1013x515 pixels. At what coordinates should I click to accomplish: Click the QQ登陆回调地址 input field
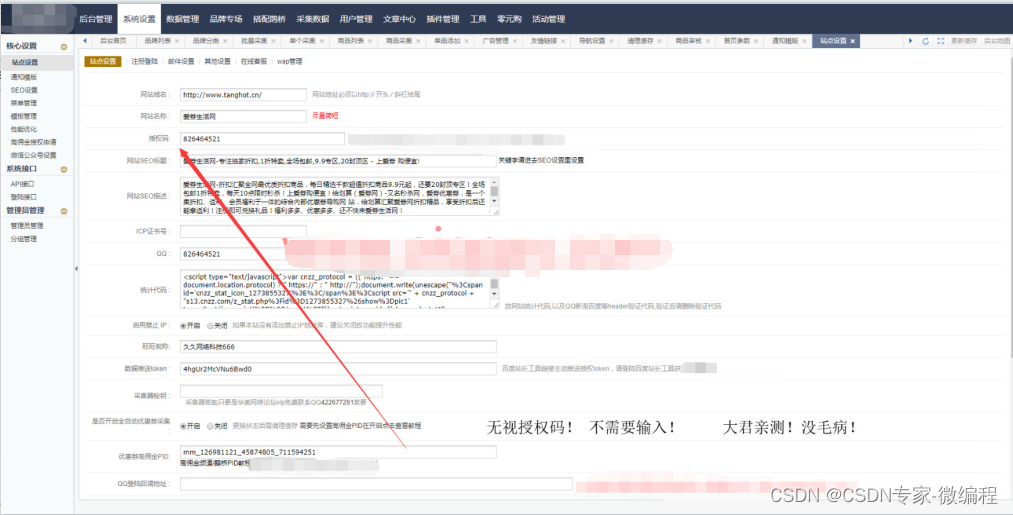tap(376, 484)
